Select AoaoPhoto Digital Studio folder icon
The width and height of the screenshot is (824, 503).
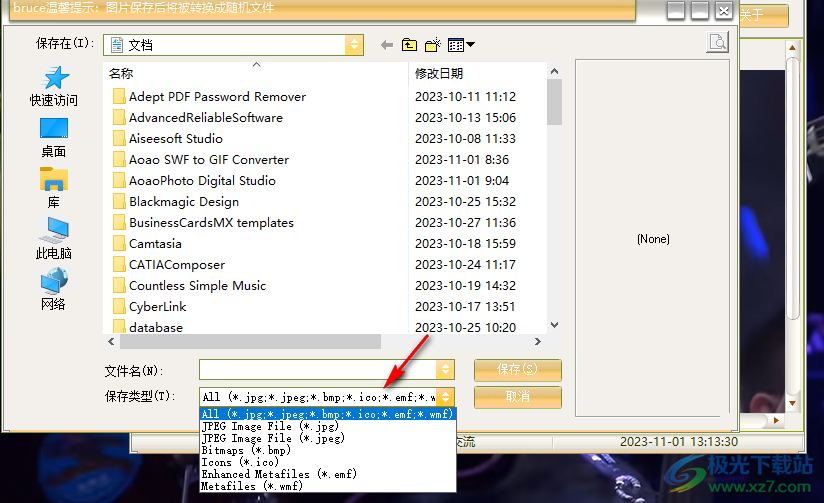click(119, 181)
